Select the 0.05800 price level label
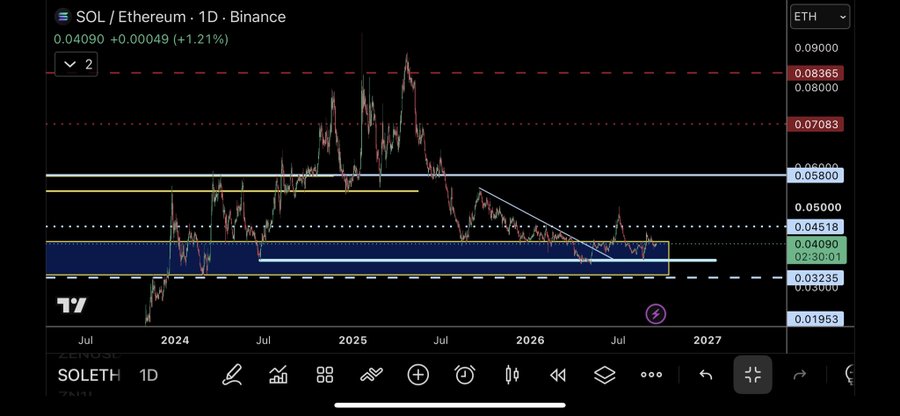Image resolution: width=900 pixels, height=416 pixels. pos(816,176)
